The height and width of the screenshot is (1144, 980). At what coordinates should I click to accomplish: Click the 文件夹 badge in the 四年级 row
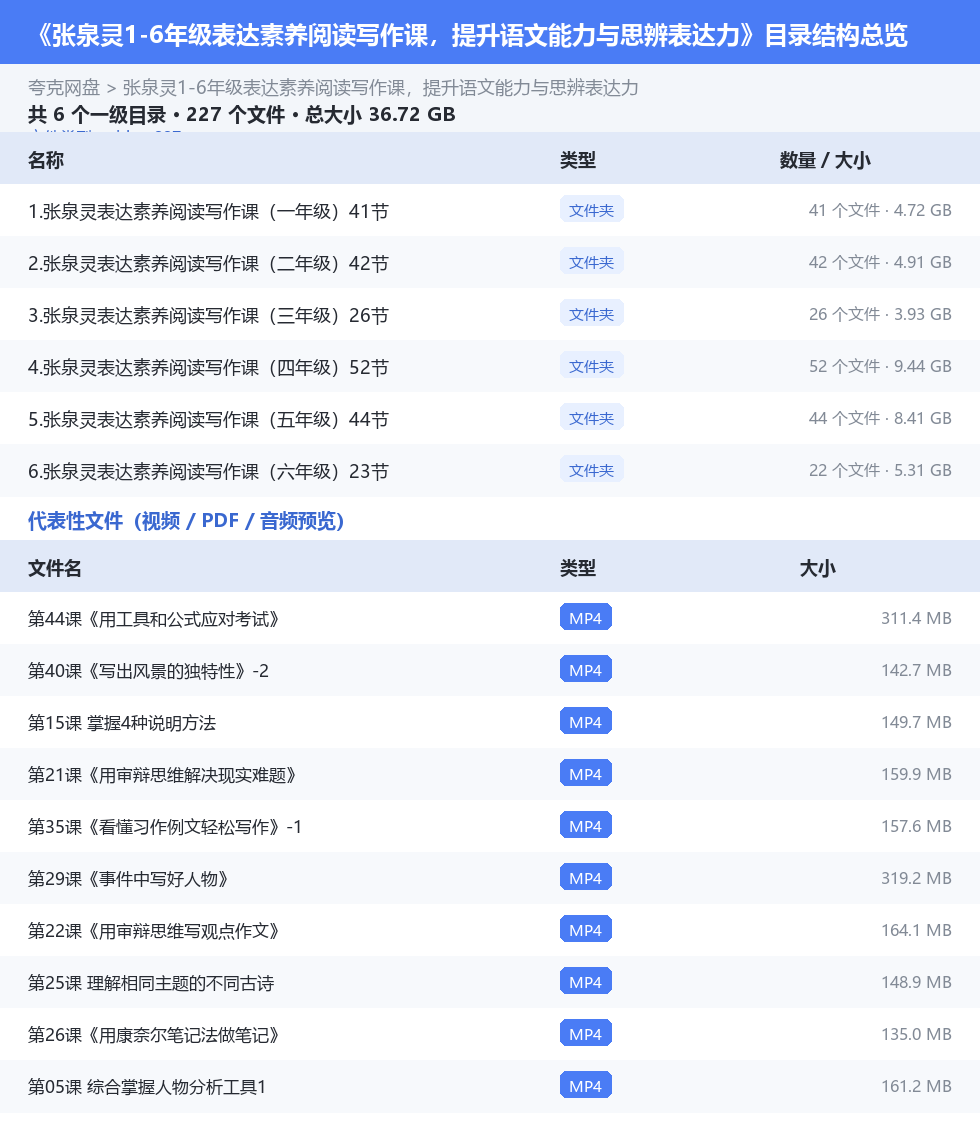coord(592,366)
